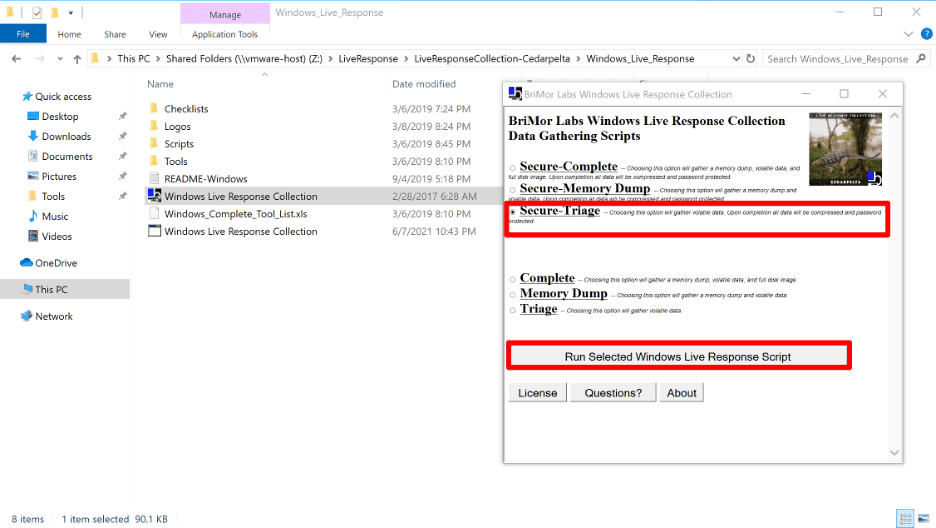Viewport: 936px width, 528px height.
Task: Switch to details view layout icon
Action: pos(905,518)
